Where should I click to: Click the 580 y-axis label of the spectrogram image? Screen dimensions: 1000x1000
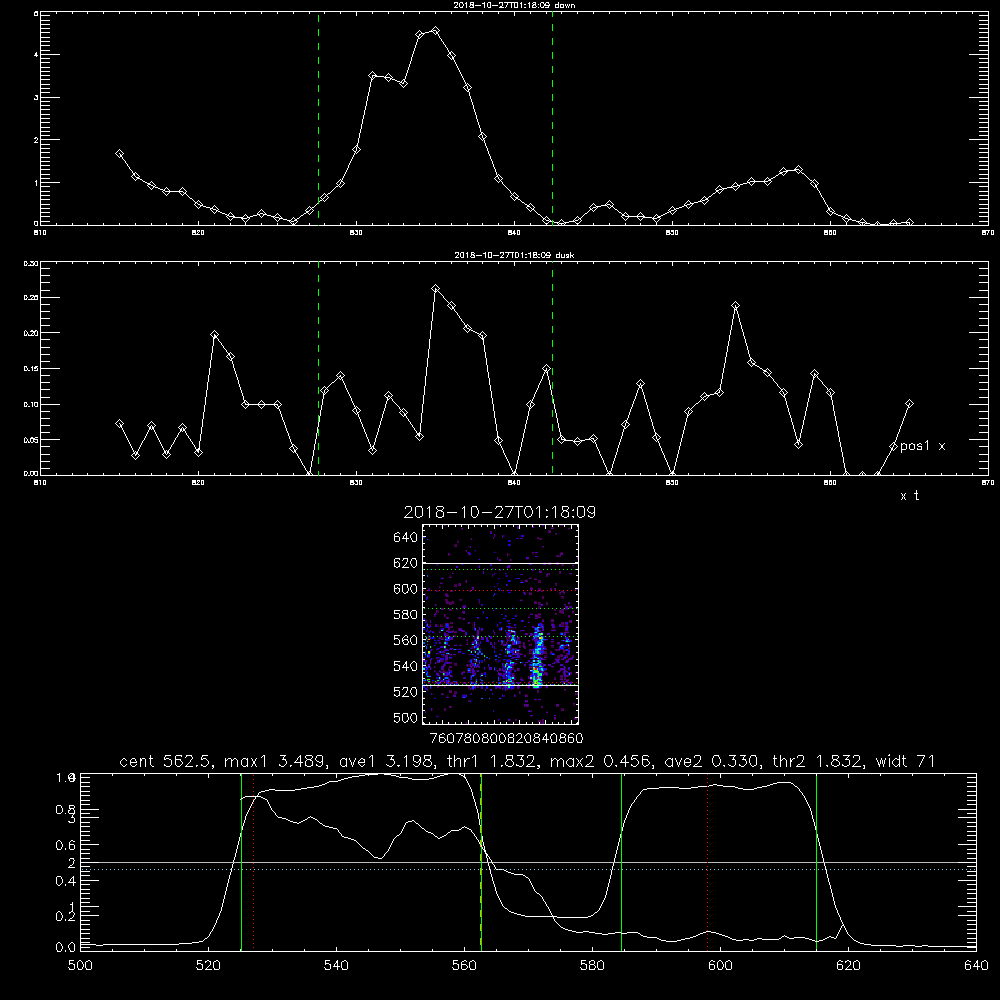pos(406,615)
